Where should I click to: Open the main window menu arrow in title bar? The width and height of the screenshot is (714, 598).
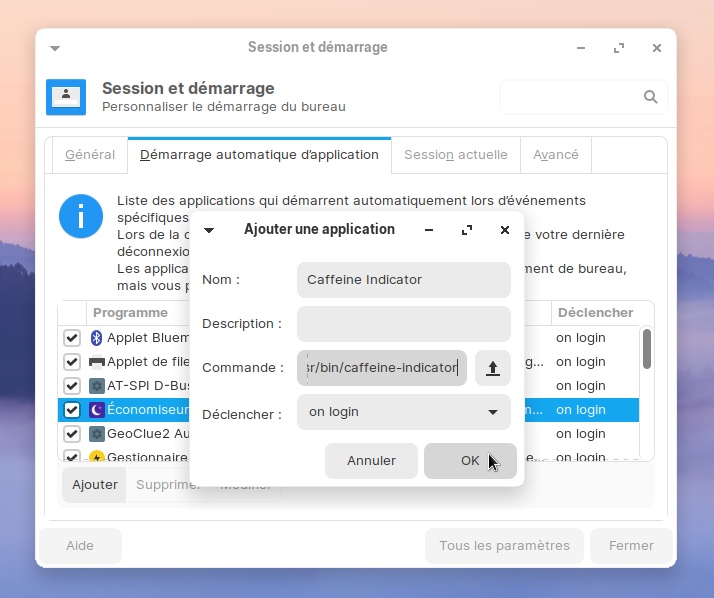tap(55, 48)
